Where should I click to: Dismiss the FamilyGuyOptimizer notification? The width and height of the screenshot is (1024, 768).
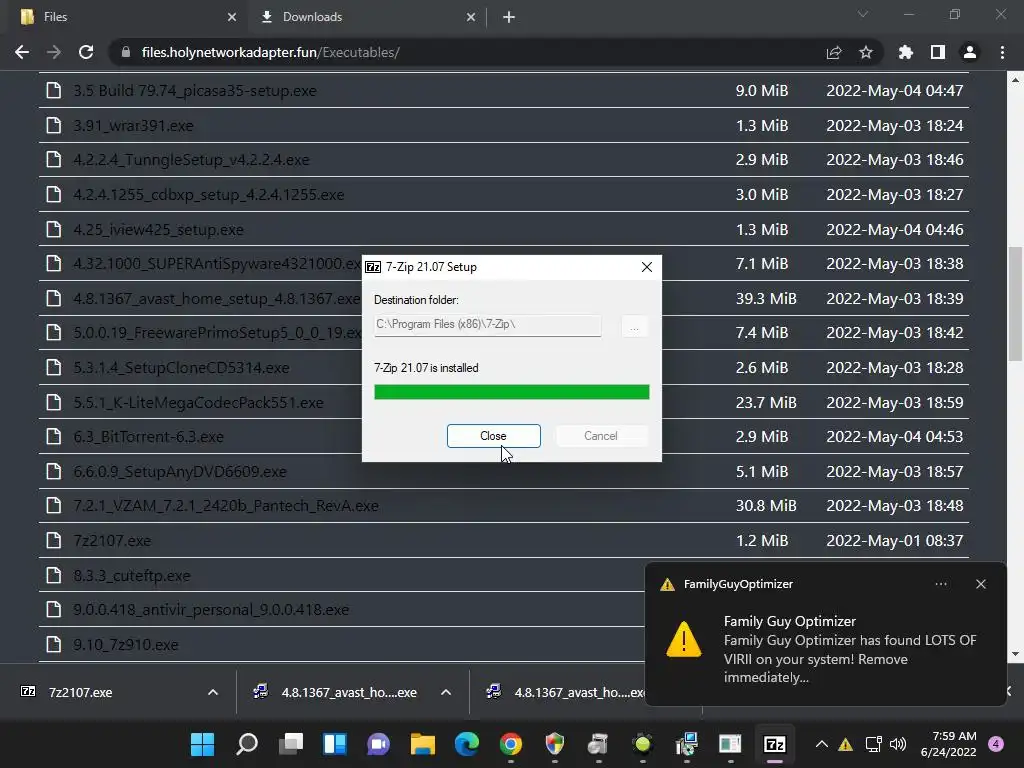coord(981,584)
